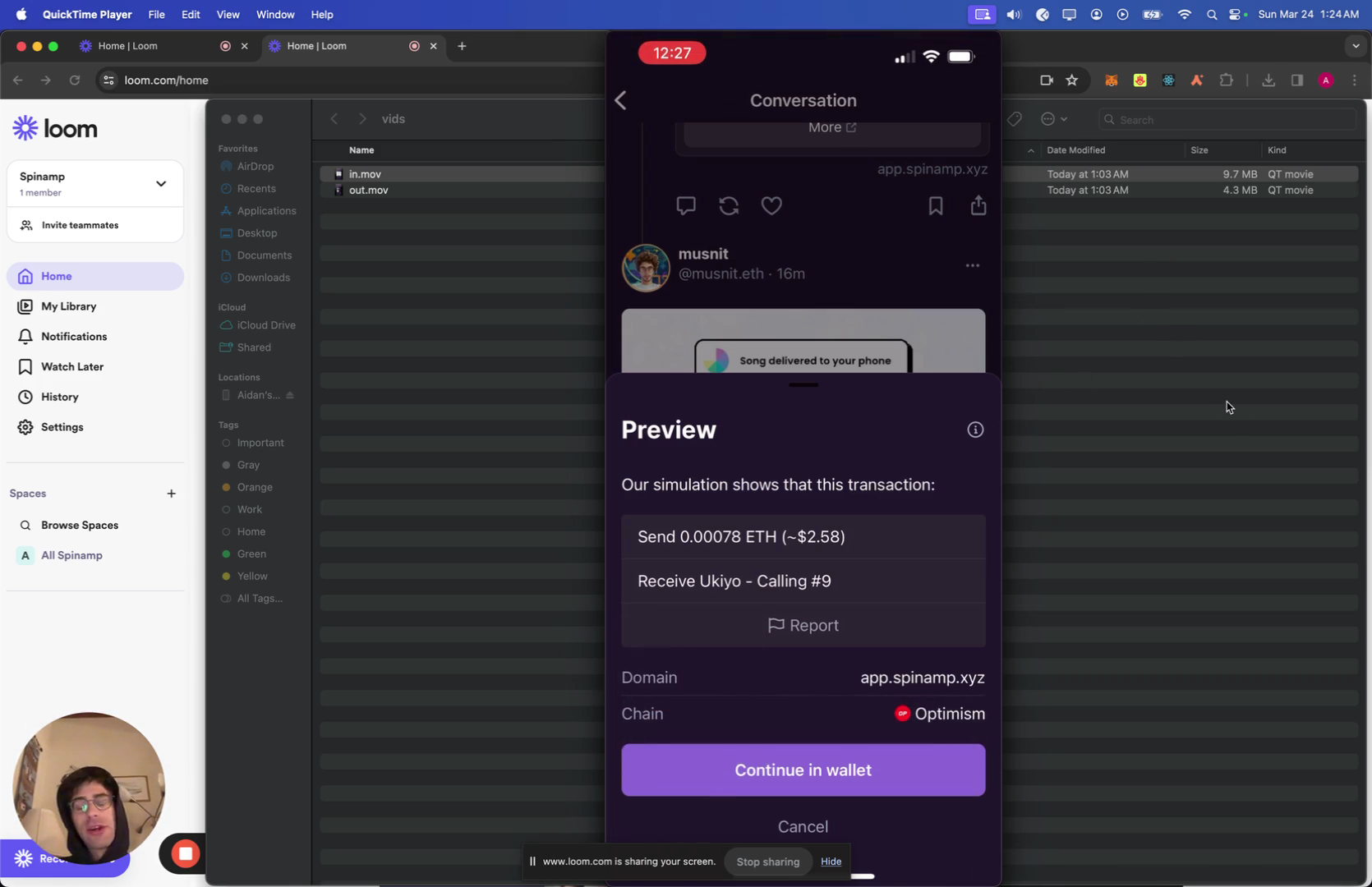Click Finder forward navigation arrow
1372x887 pixels.
point(362,119)
